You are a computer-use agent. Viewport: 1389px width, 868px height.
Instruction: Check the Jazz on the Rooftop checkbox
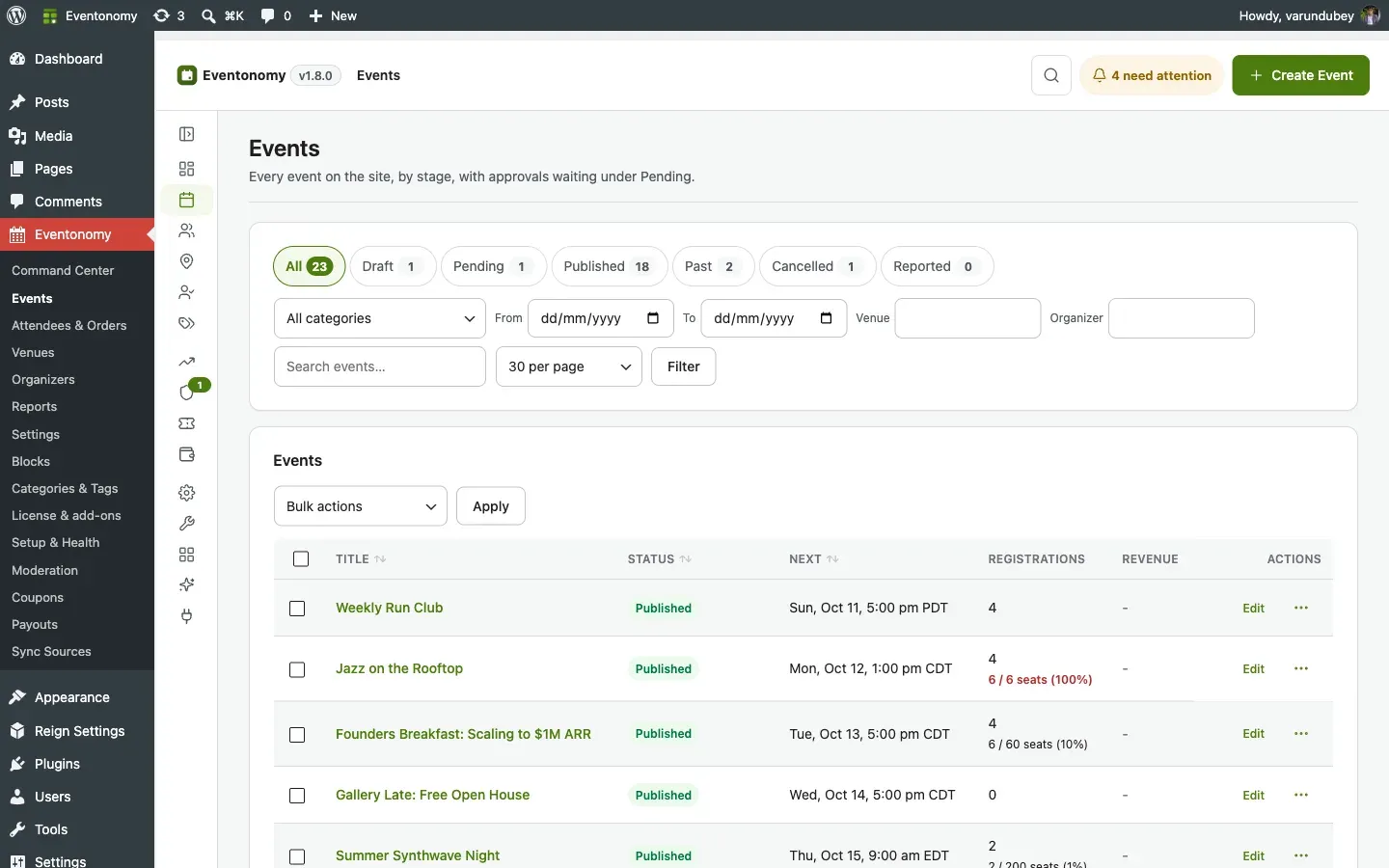(297, 669)
